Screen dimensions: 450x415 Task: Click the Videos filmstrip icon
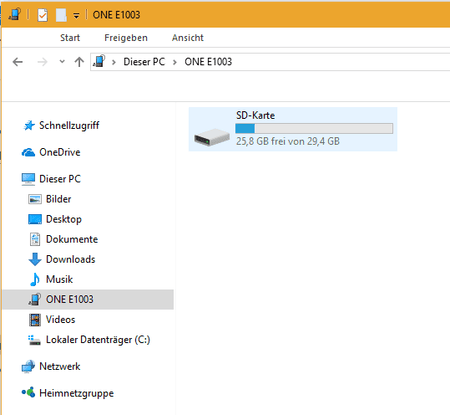(35, 320)
